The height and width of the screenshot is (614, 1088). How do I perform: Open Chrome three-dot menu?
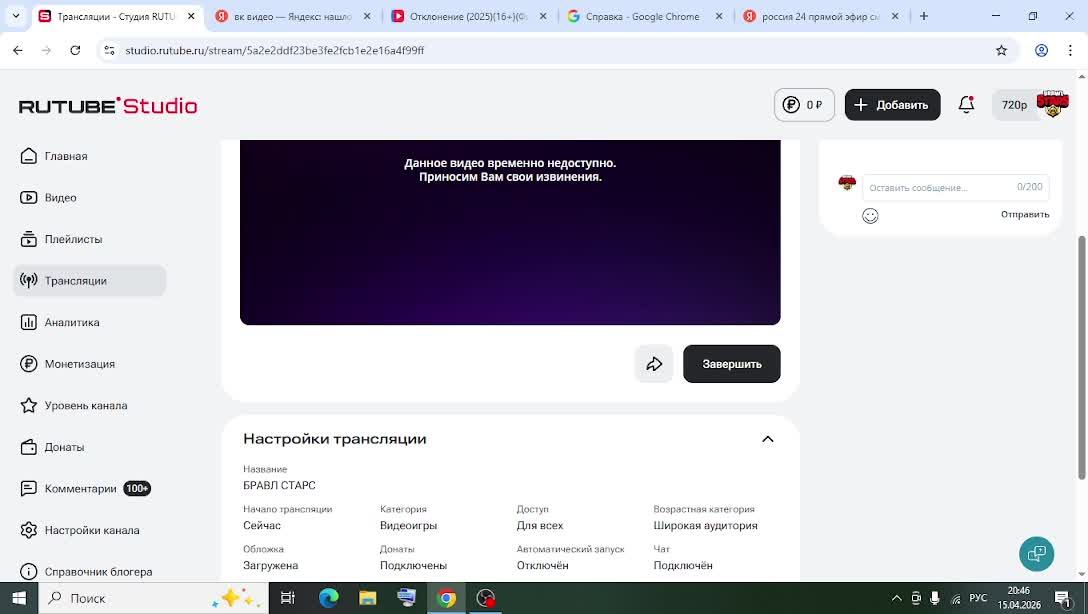(1070, 50)
